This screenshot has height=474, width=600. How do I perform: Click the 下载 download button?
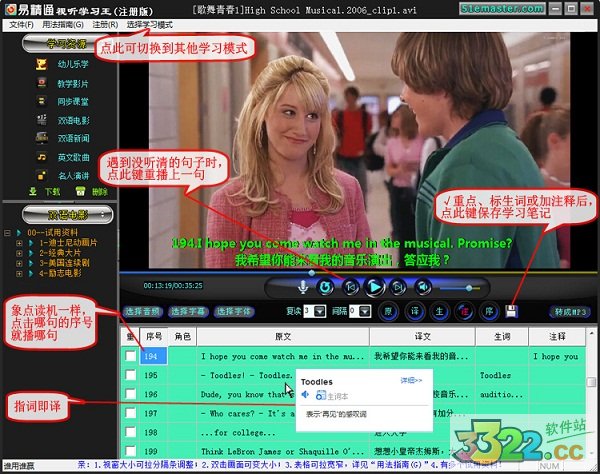click(x=45, y=191)
